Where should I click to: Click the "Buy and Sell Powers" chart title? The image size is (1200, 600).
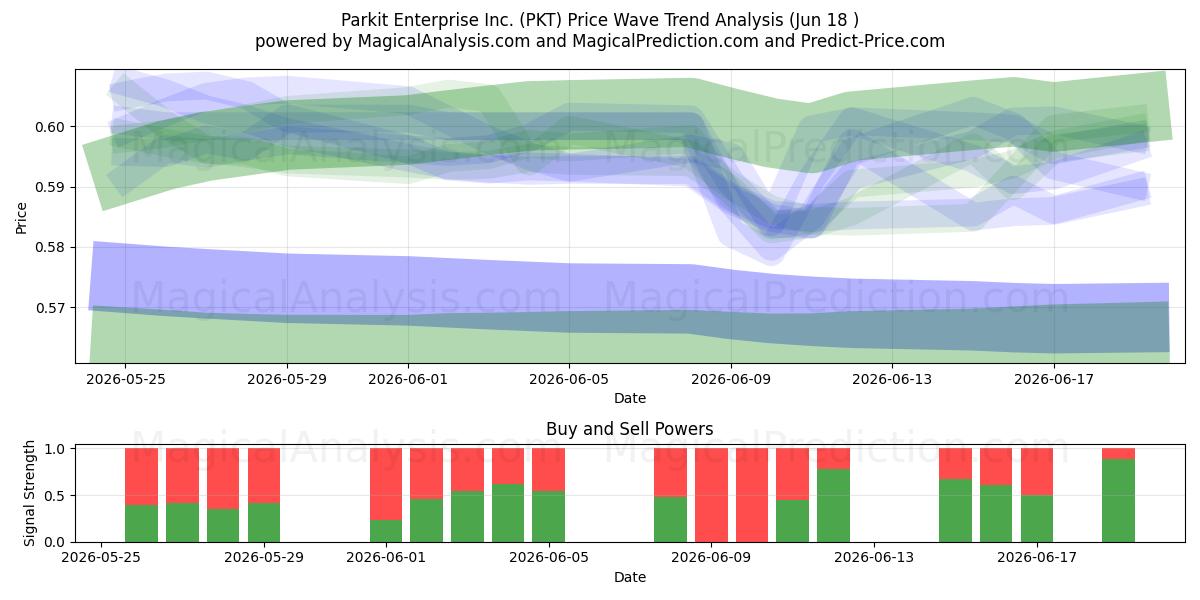point(630,429)
